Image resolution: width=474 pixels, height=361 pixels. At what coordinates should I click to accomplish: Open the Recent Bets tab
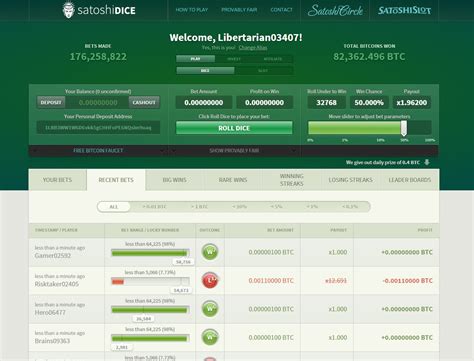116,180
